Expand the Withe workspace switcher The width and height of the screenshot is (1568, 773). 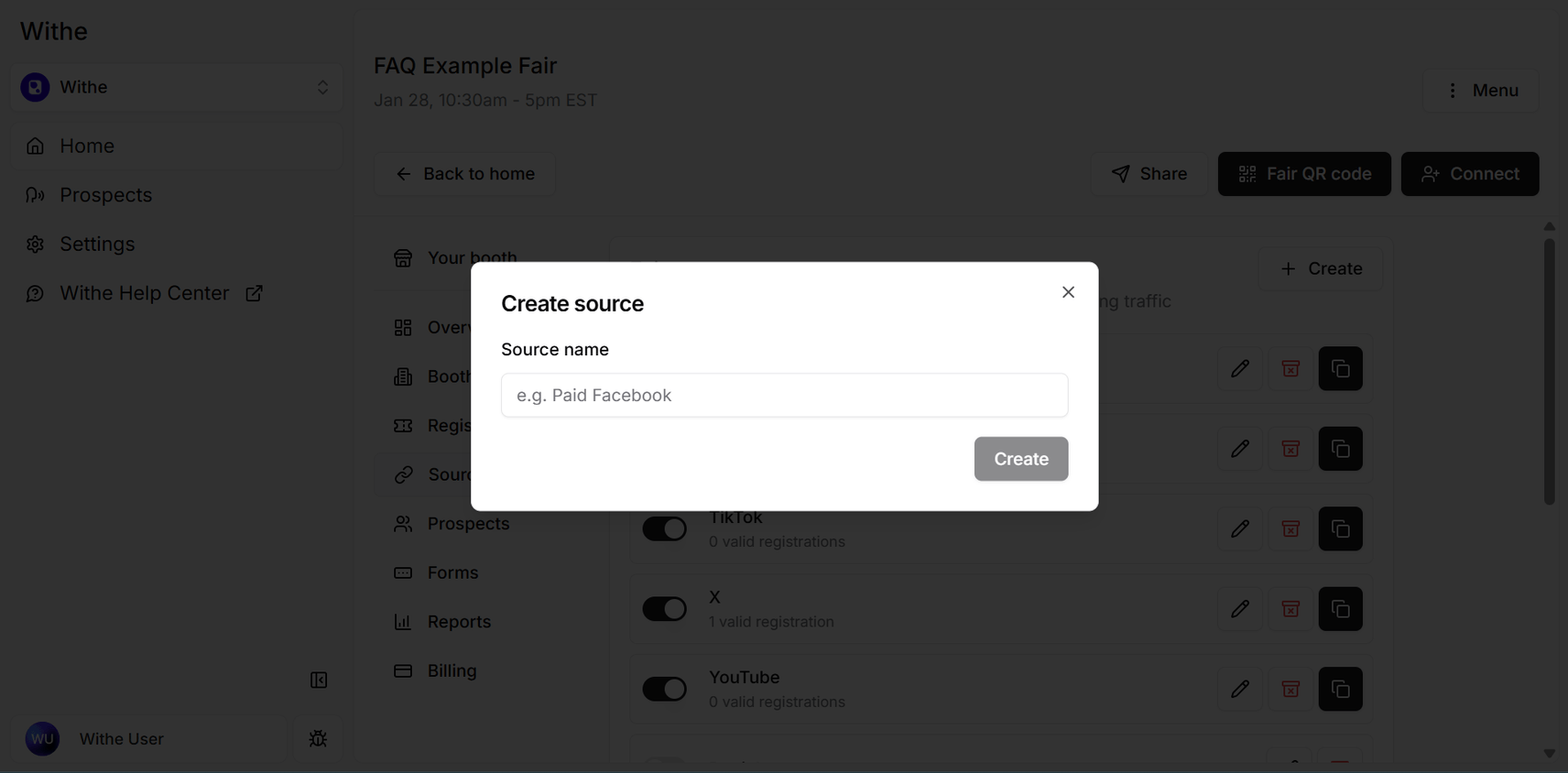click(x=176, y=87)
